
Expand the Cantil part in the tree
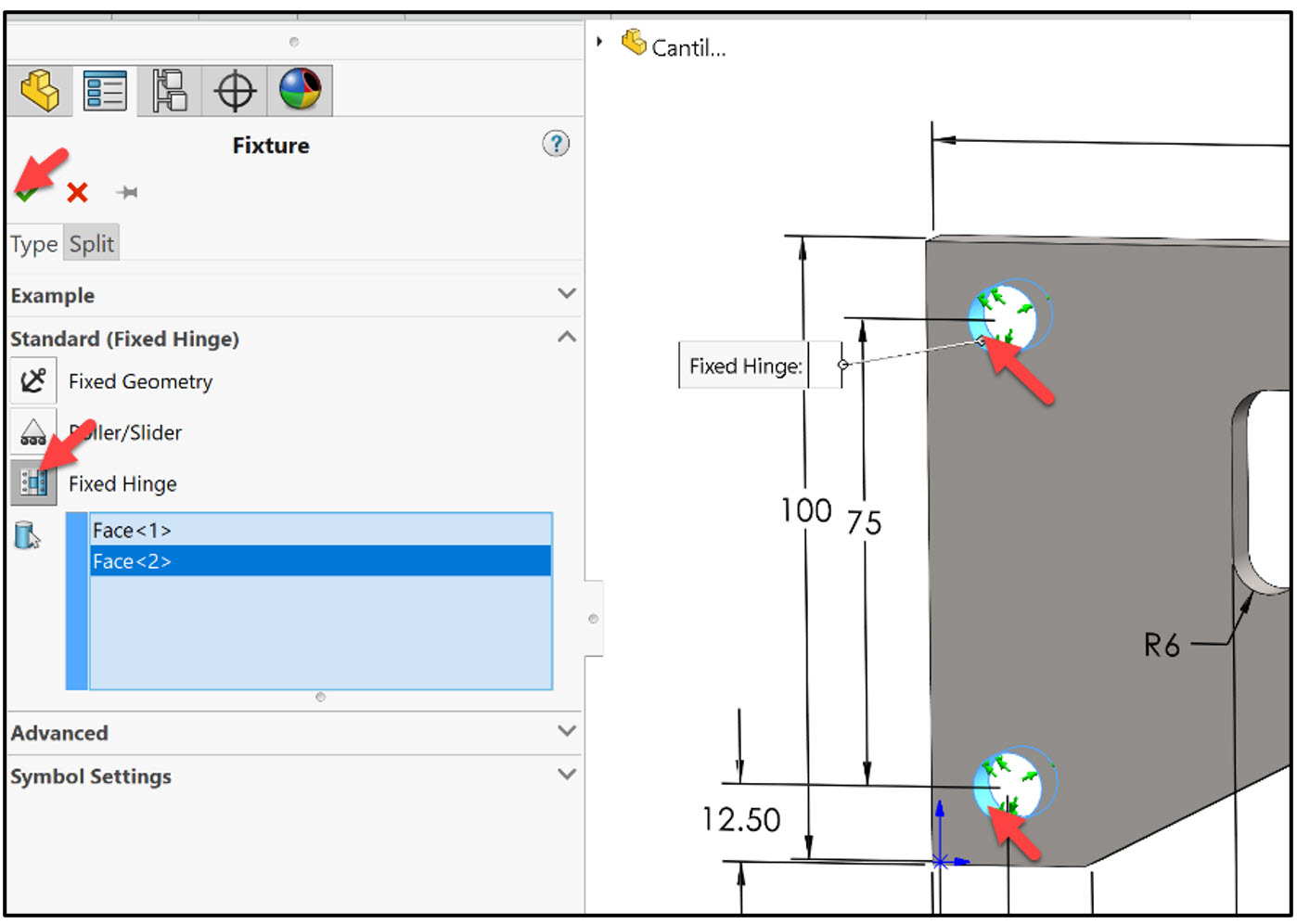(599, 41)
